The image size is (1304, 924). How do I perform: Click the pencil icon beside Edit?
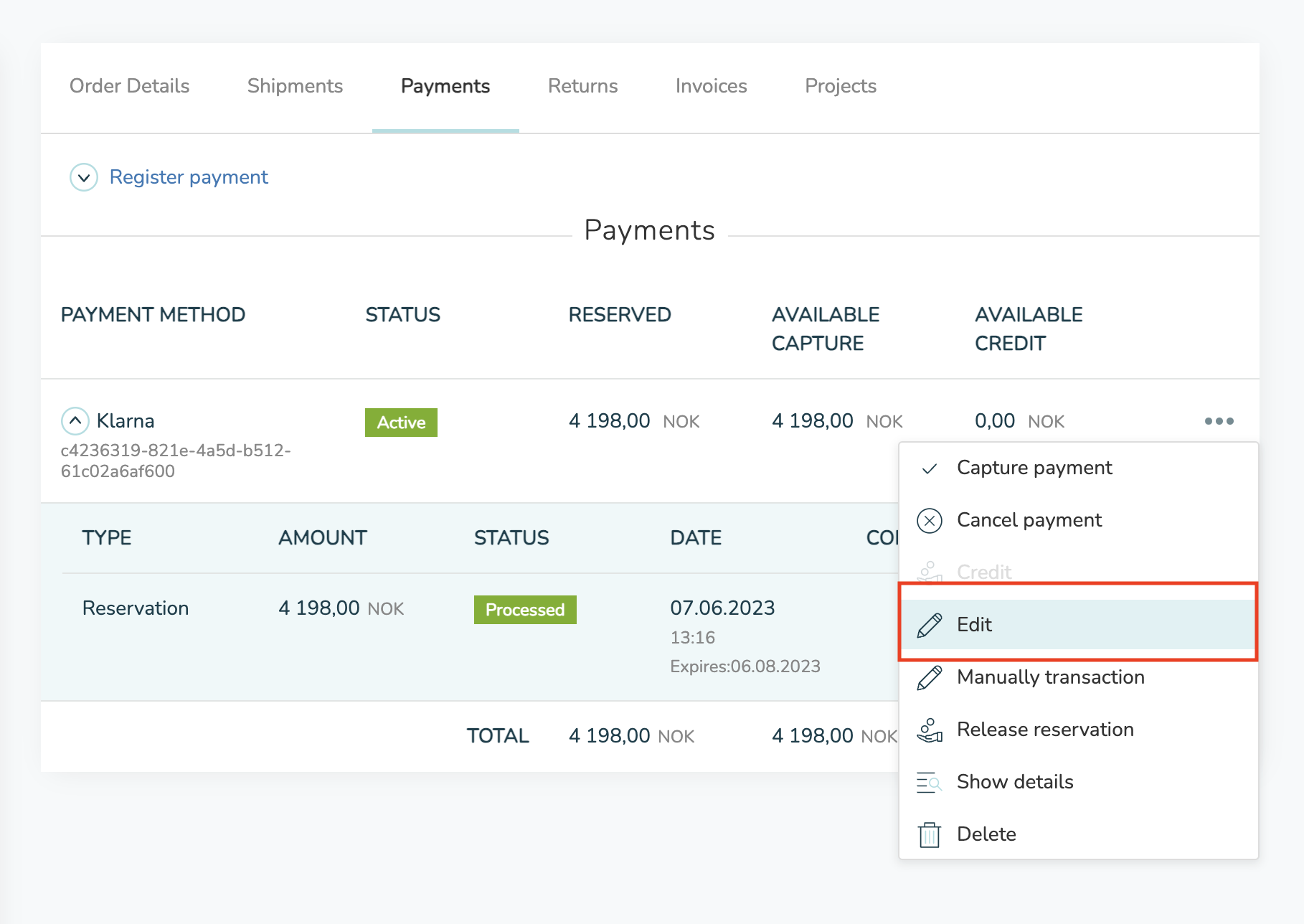(930, 625)
